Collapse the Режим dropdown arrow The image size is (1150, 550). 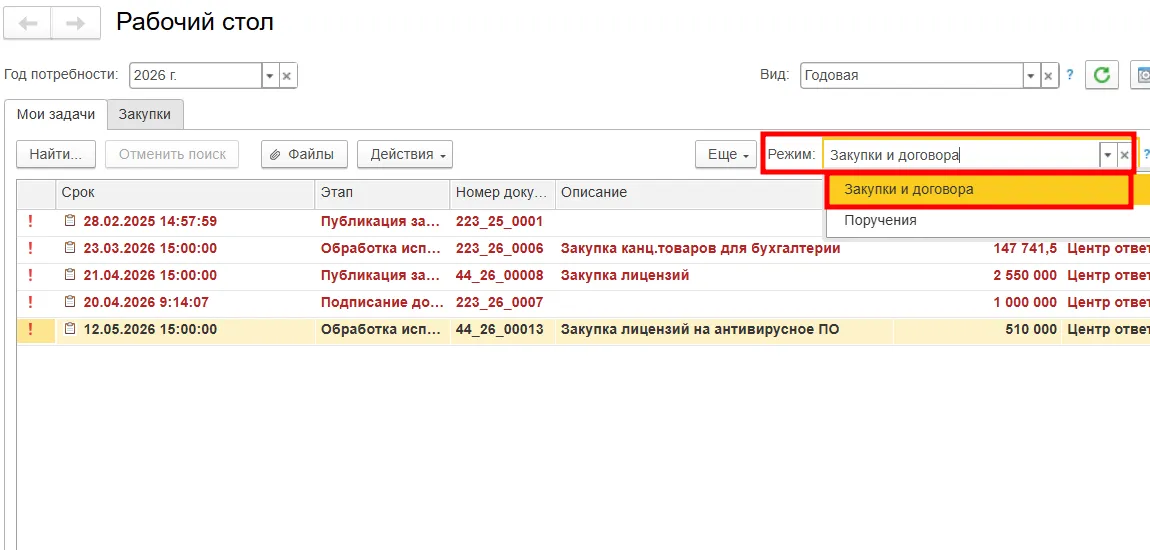pyautogui.click(x=1107, y=155)
